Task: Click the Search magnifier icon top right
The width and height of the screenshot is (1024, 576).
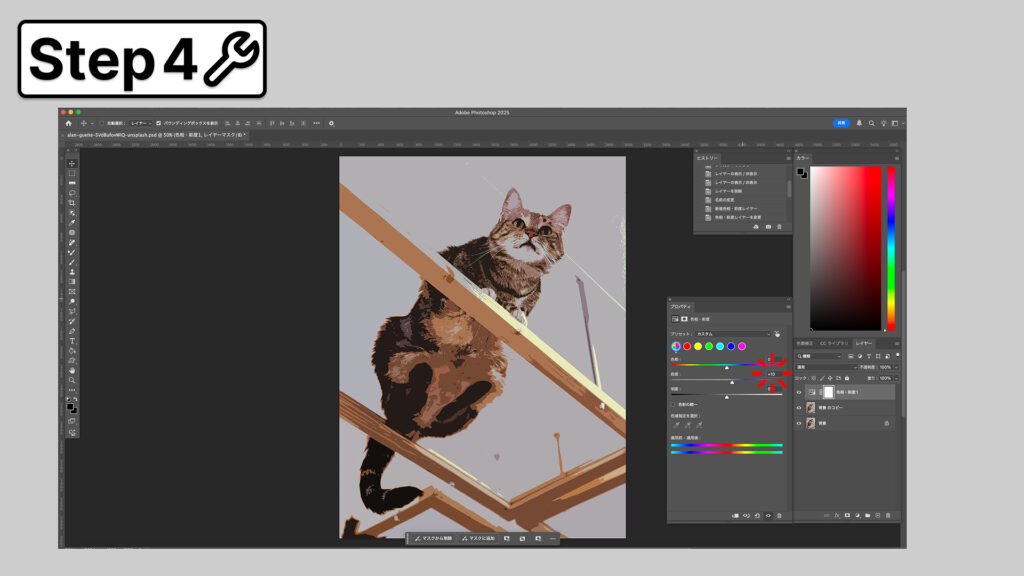Action: (x=871, y=123)
